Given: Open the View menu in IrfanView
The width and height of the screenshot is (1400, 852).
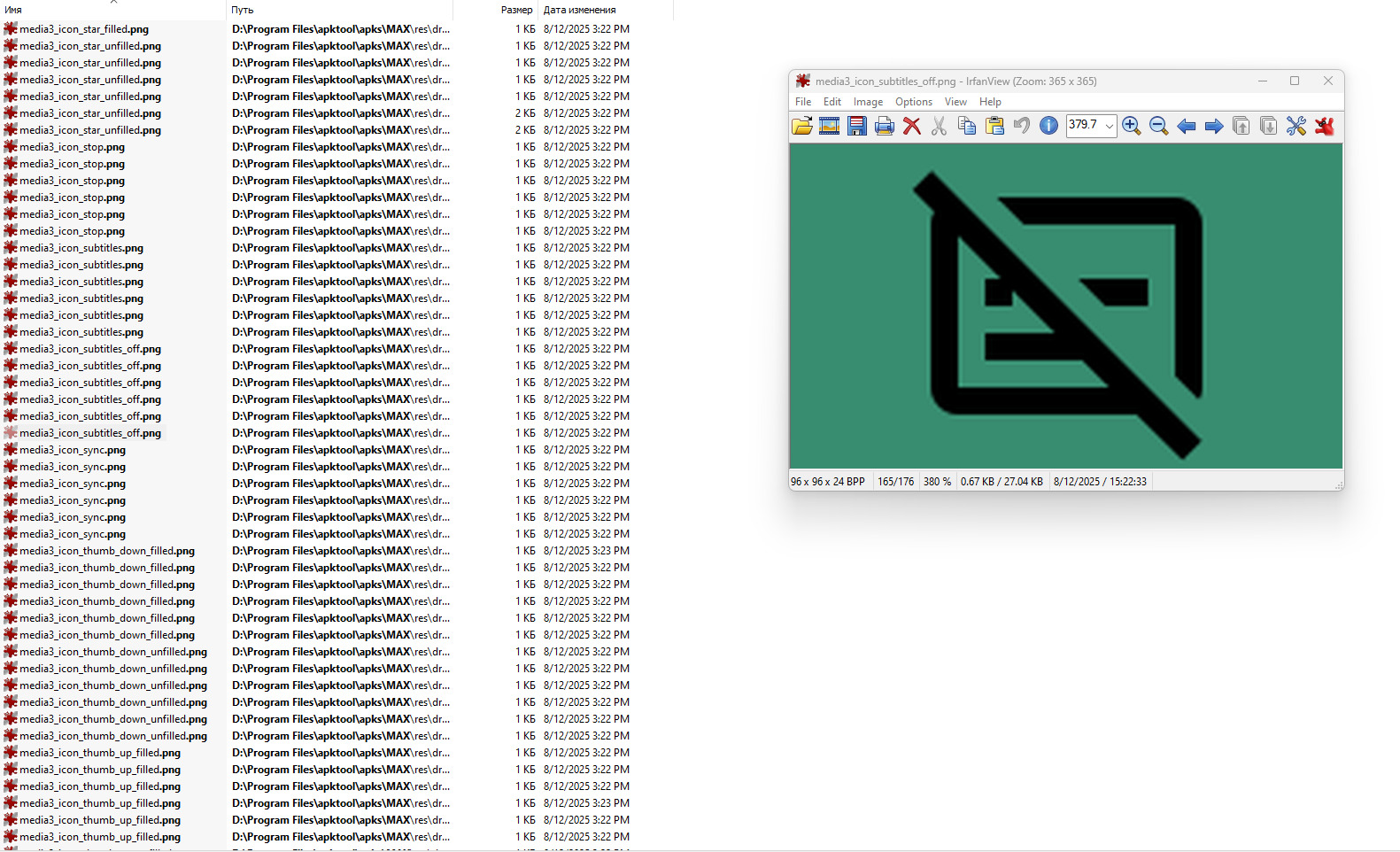Looking at the screenshot, I should [955, 102].
